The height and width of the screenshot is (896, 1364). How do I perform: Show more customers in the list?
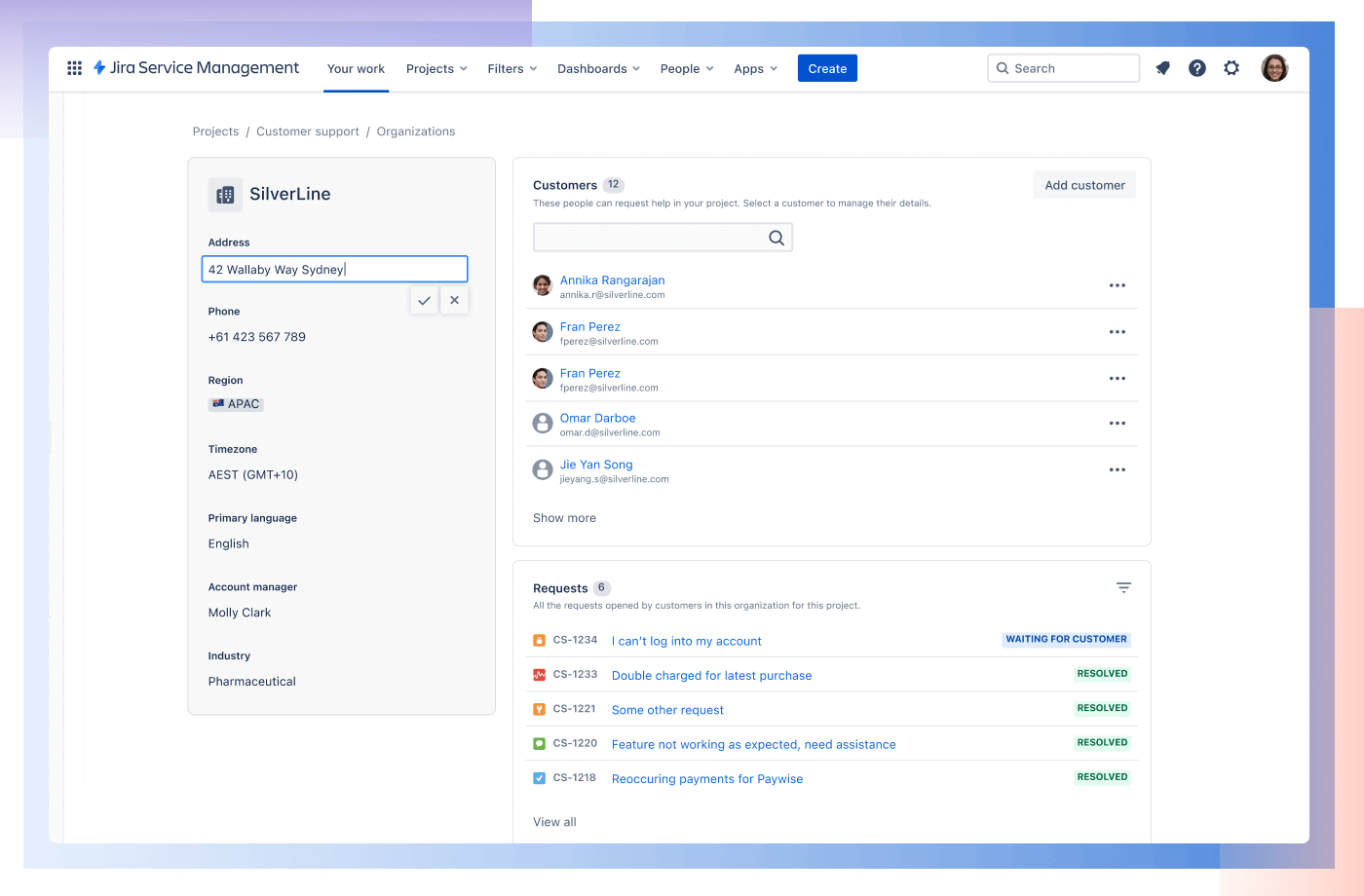pos(564,517)
